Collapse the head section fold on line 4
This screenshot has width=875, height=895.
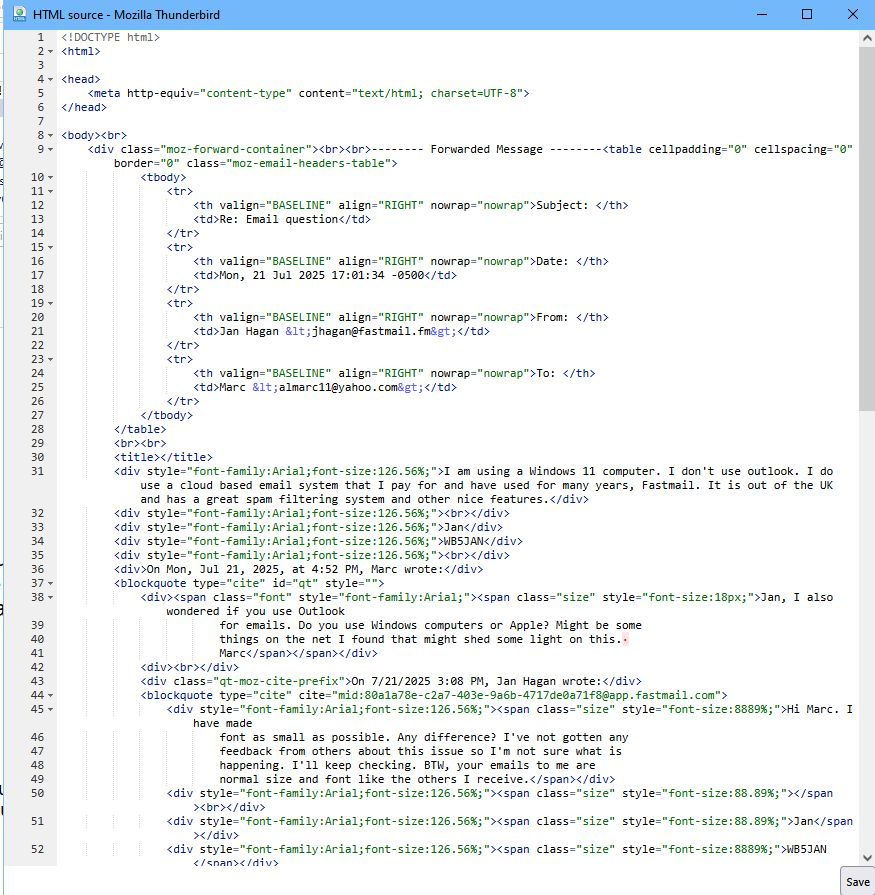click(51, 79)
